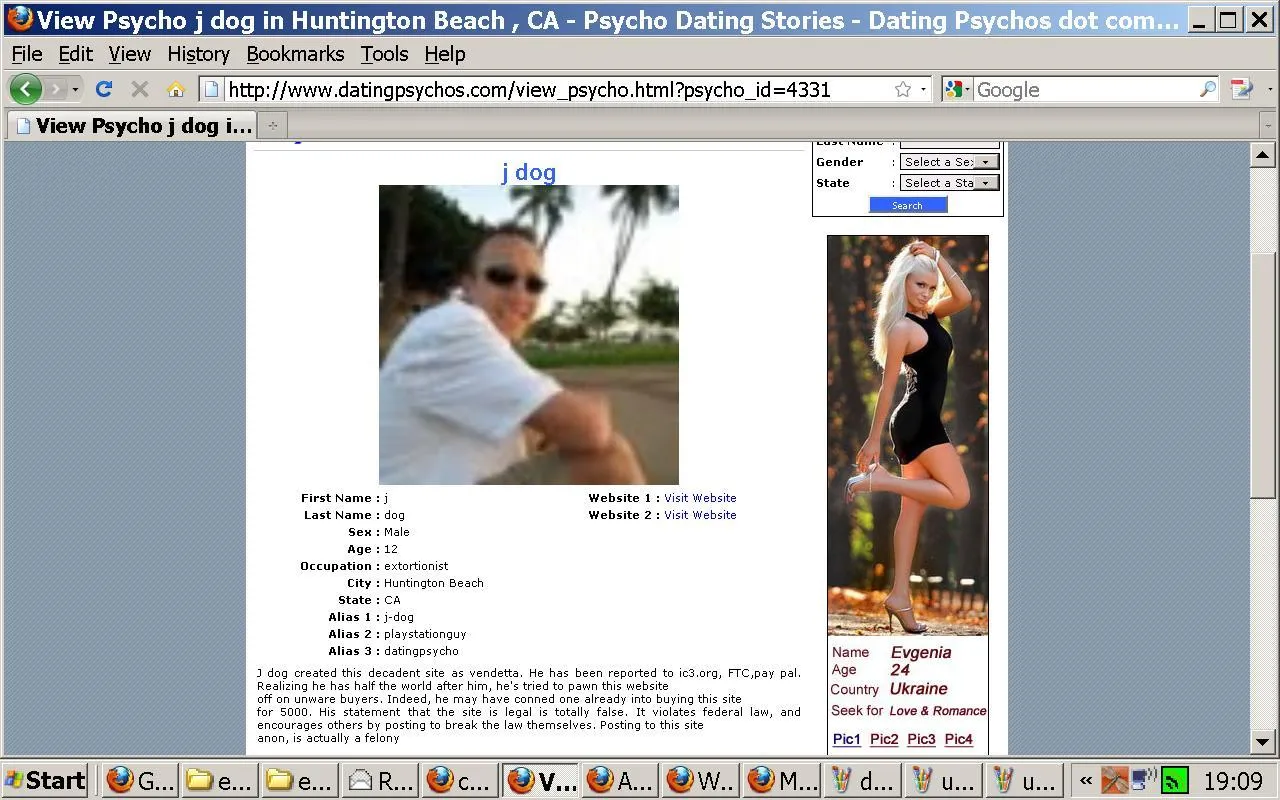Switch to the 'A...' Firefox taskbar window
Viewport: 1280px width, 800px height.
(620, 780)
